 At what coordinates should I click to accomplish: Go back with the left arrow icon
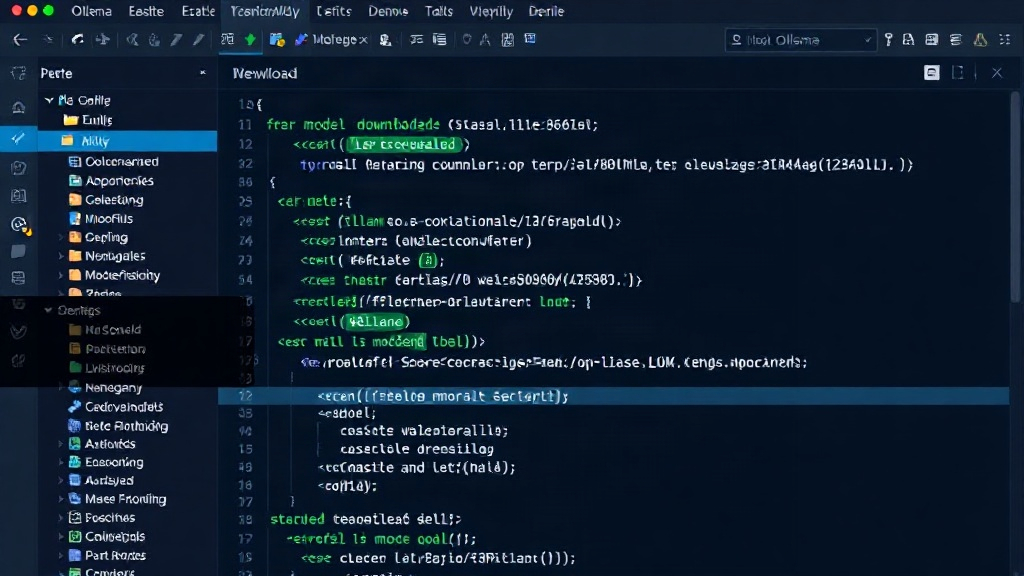(x=20, y=40)
